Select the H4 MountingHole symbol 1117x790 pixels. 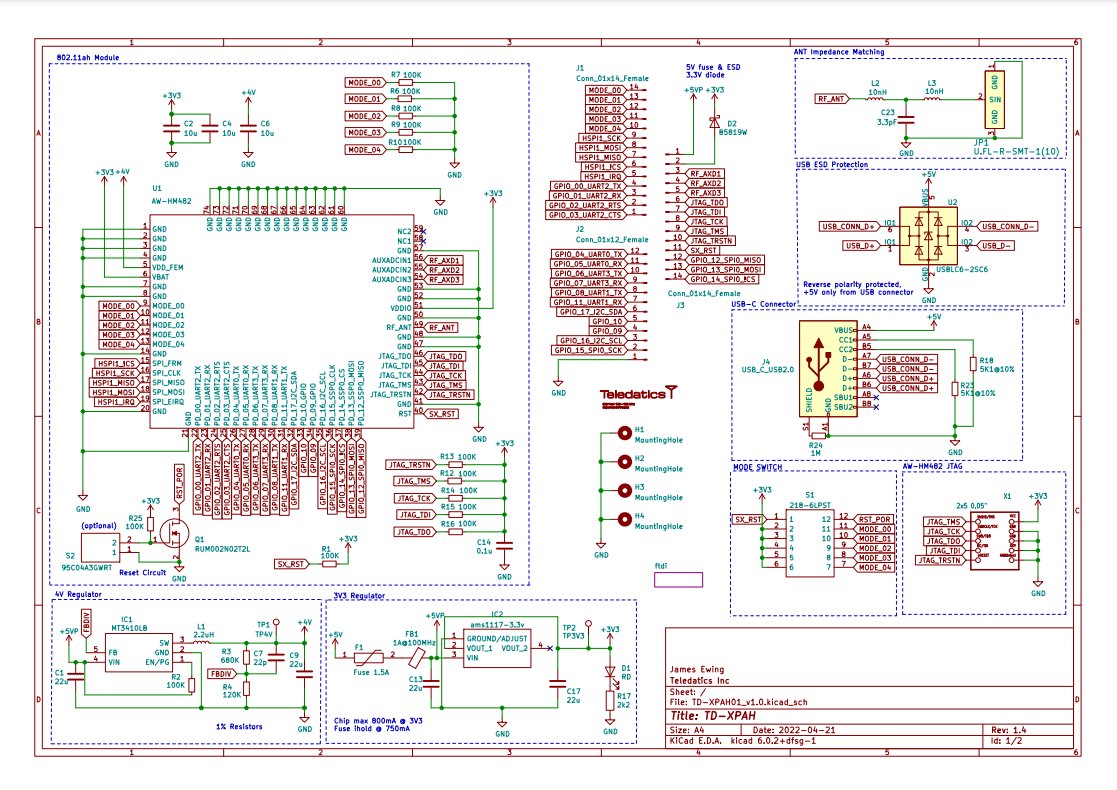pyautogui.click(x=625, y=519)
